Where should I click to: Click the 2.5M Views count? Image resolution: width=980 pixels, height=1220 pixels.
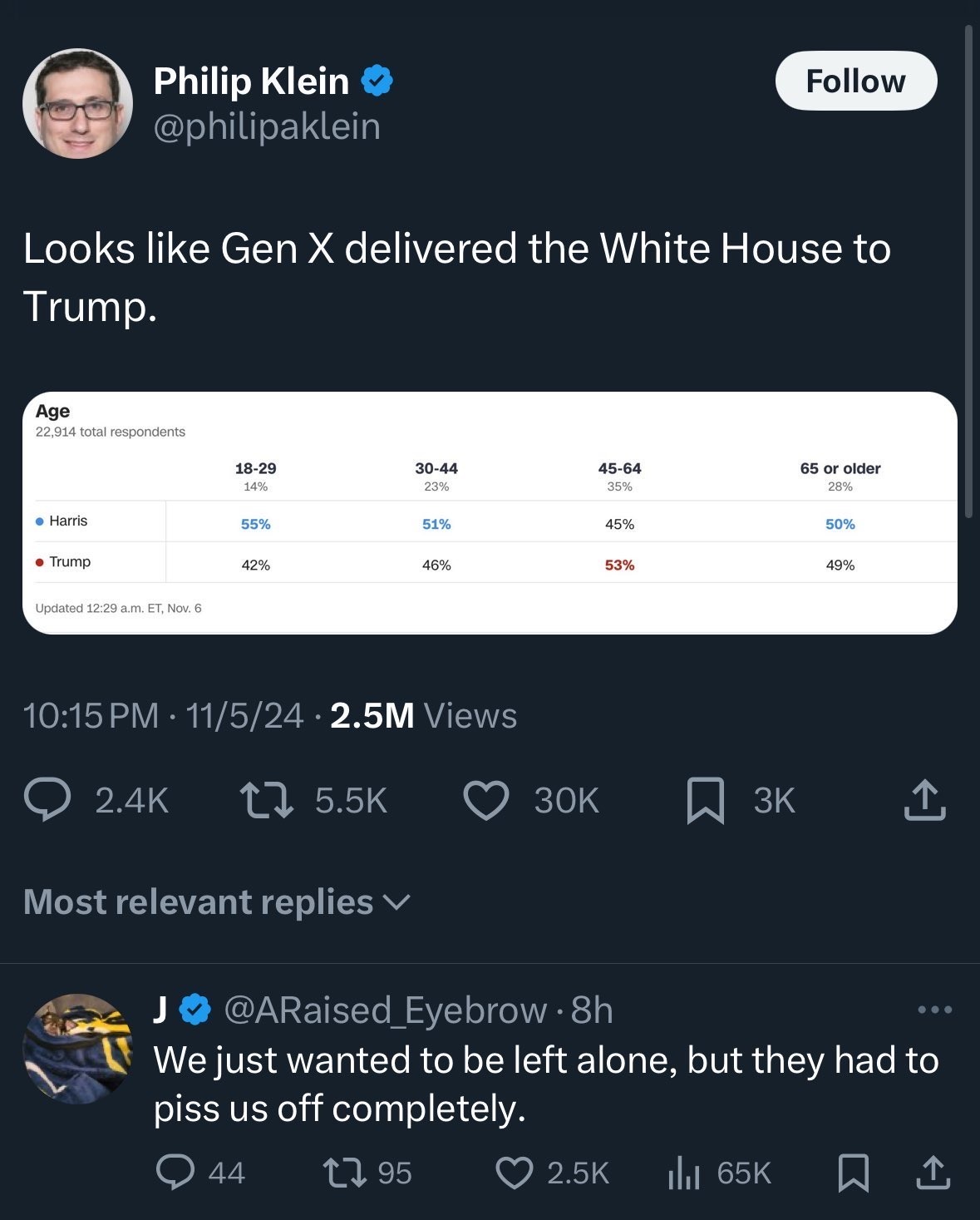click(423, 716)
